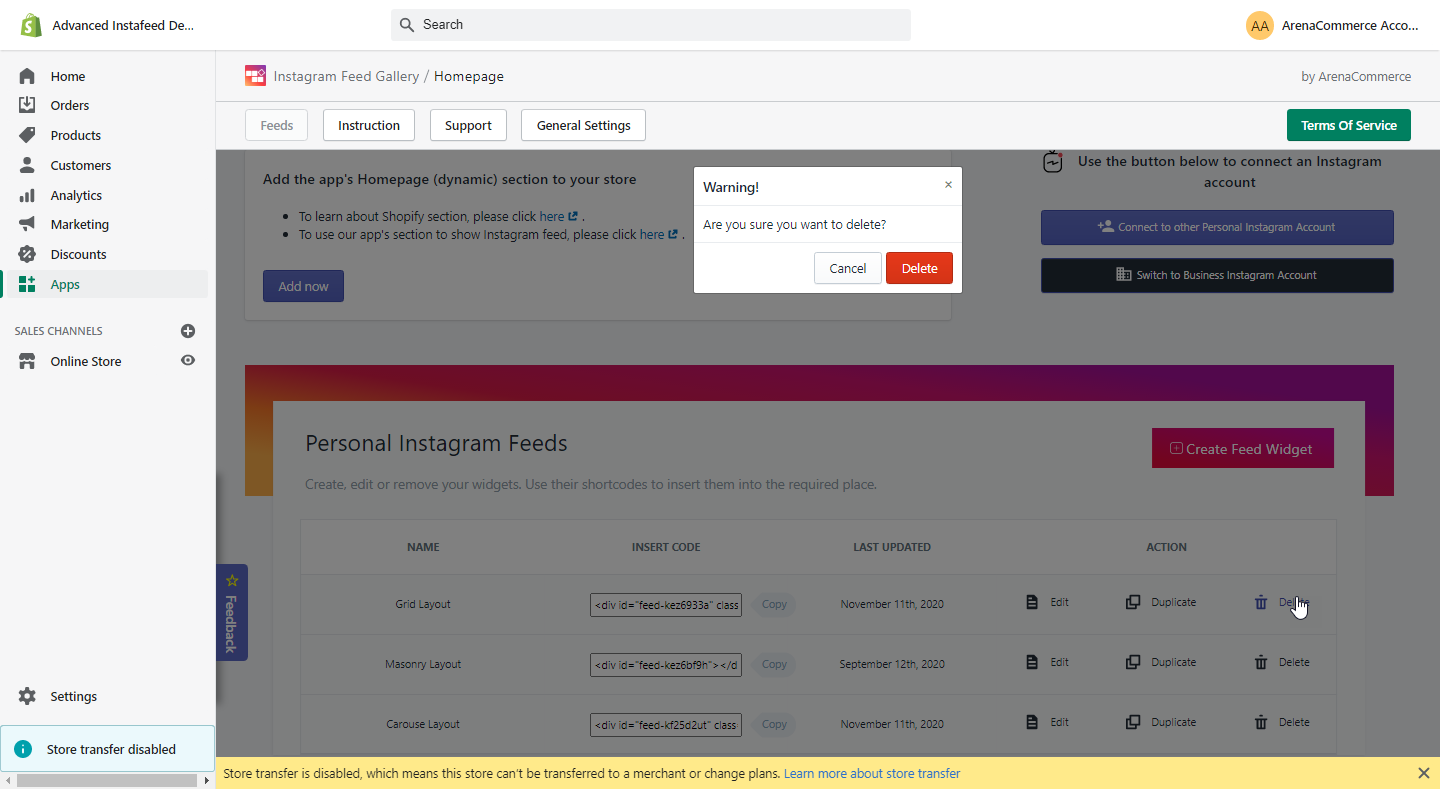Open Learn more about store transfer link
Image resolution: width=1440 pixels, height=789 pixels.
click(872, 773)
